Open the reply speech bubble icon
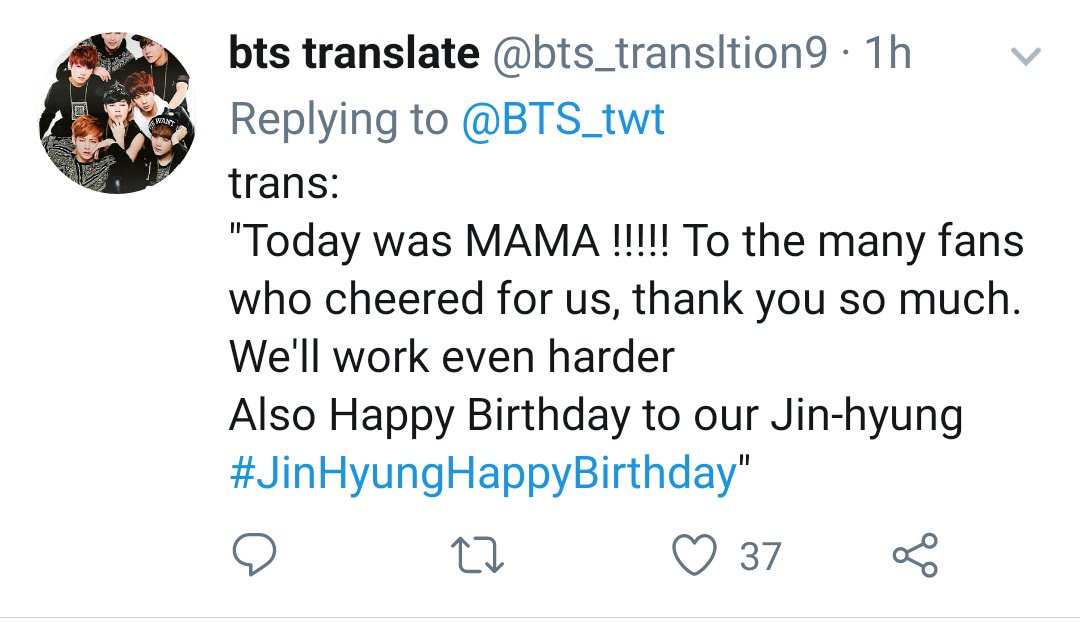Image resolution: width=1080 pixels, height=624 pixels. [254, 555]
